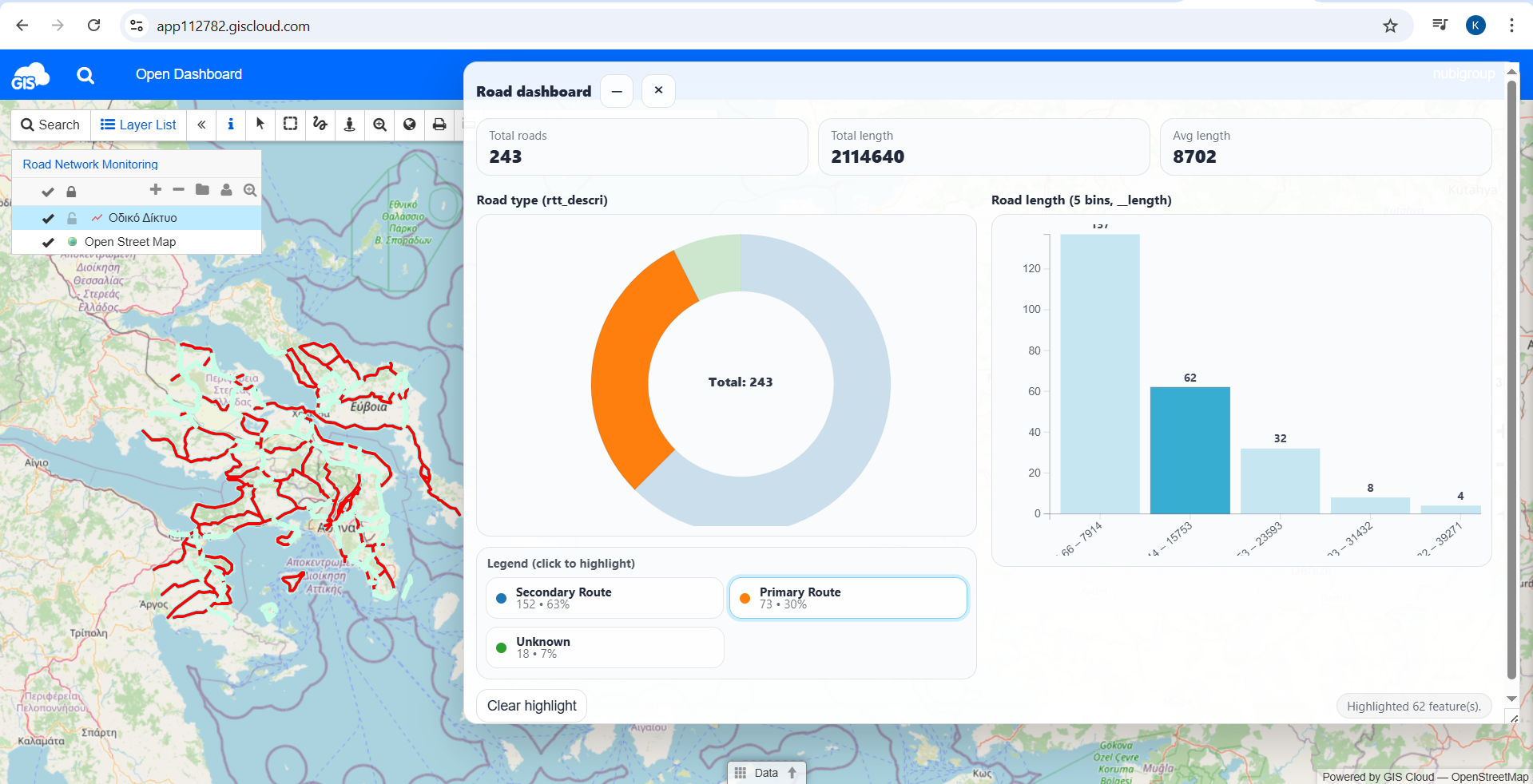Expand the Data panel at bottom
Screen dimensions: 1533x784
(766, 773)
